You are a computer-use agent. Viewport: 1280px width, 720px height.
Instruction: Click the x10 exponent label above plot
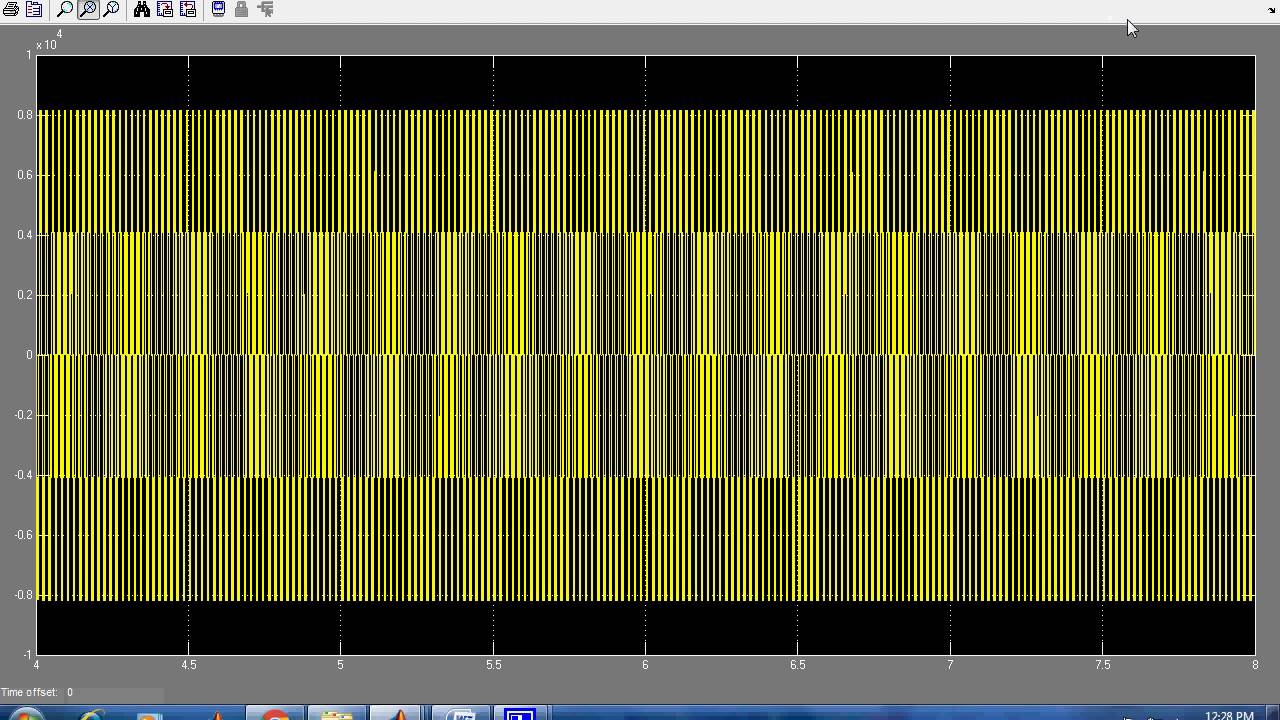(x=49, y=41)
